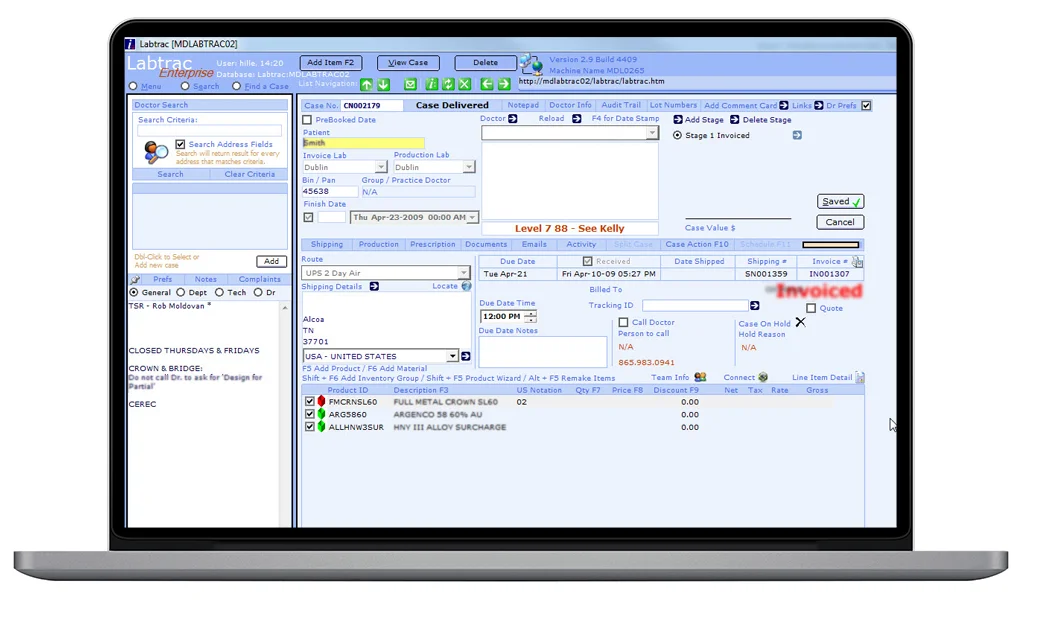Click the pin icon left of Prefs
The height and width of the screenshot is (621, 1037).
[x=136, y=280]
